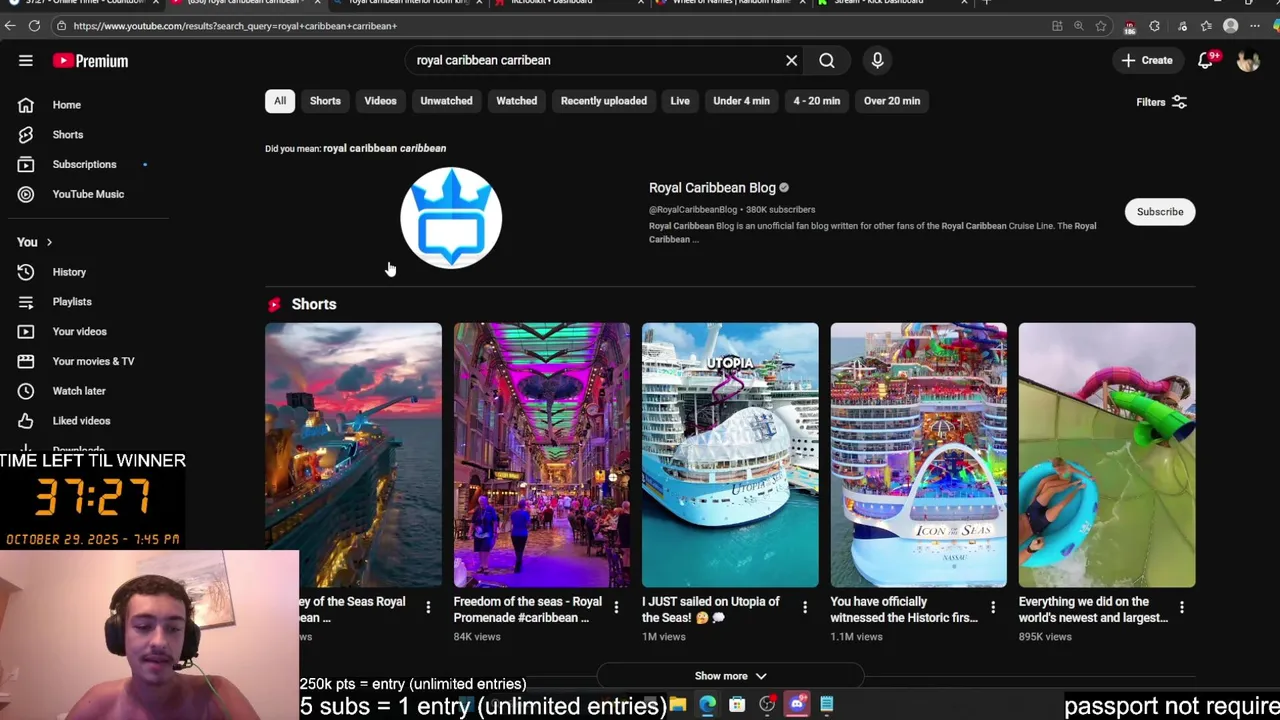Subscribe to Royal Caribbean Blog
The width and height of the screenshot is (1280, 720).
pyautogui.click(x=1160, y=212)
